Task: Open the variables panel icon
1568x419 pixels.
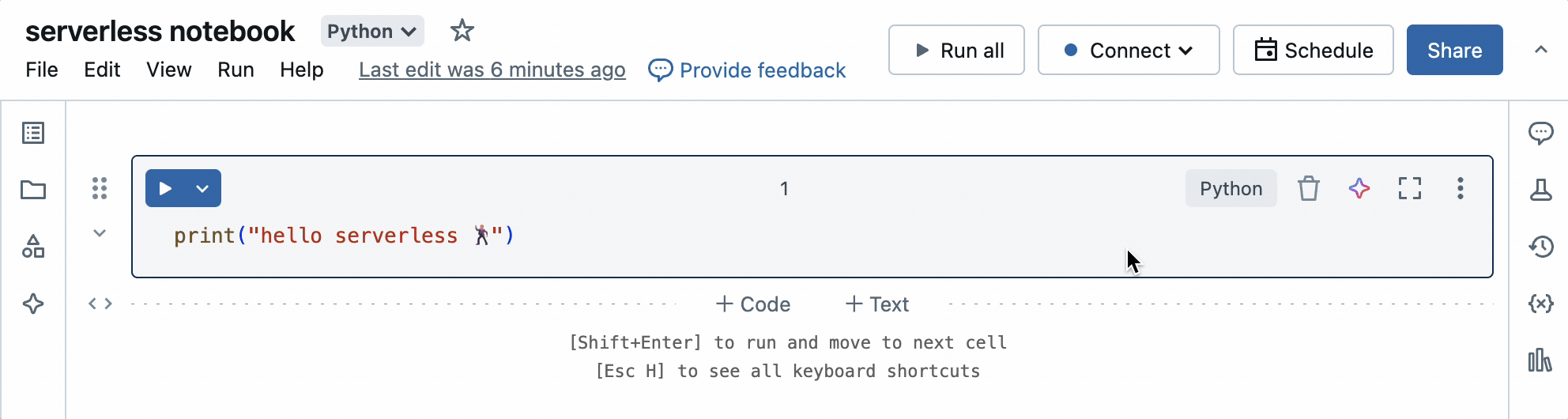Action: point(1540,304)
